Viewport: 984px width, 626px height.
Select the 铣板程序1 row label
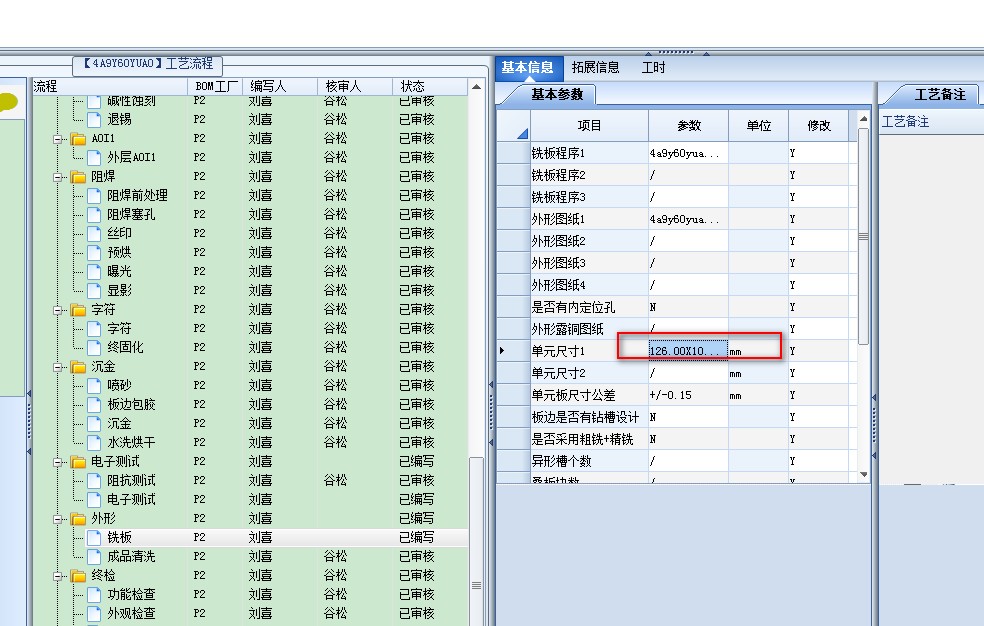[558, 153]
